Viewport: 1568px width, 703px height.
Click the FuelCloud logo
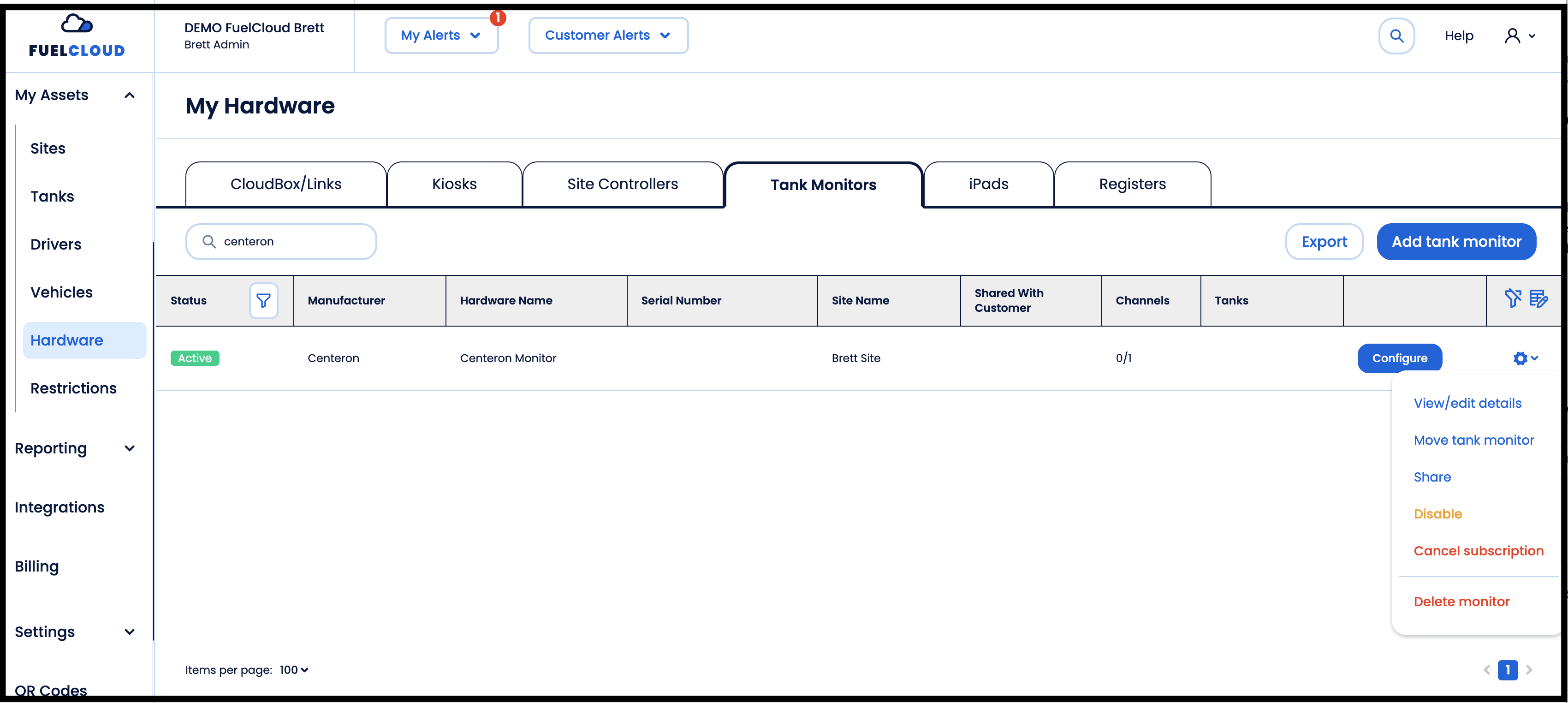[x=77, y=36]
